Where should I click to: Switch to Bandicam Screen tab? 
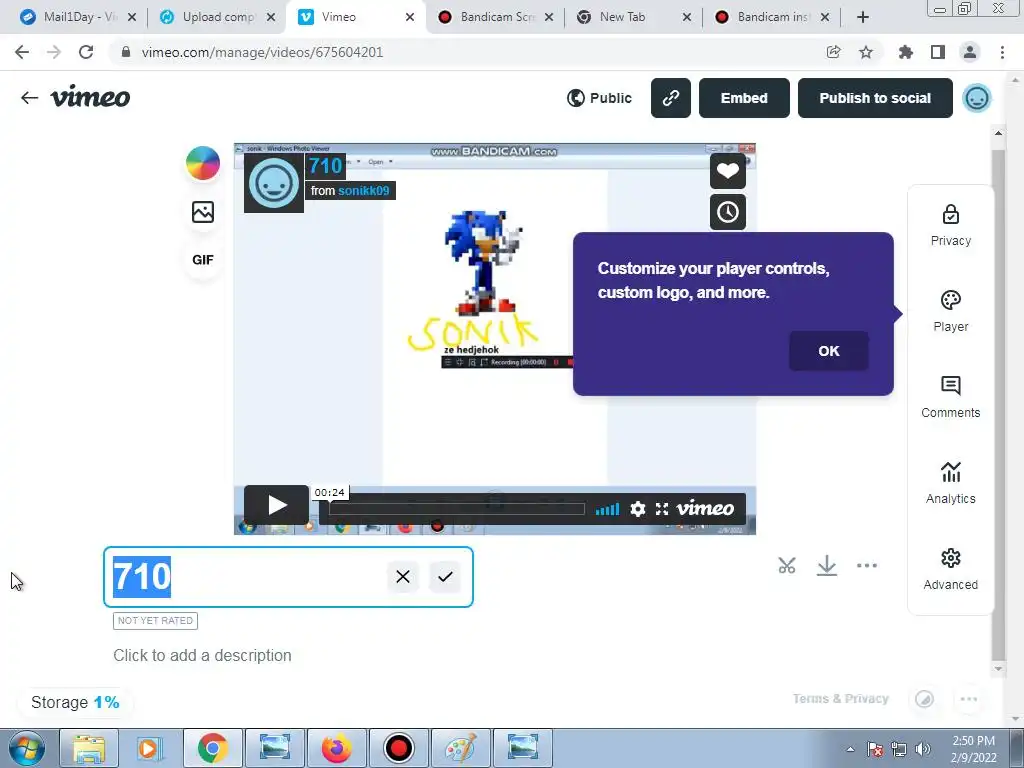496,17
